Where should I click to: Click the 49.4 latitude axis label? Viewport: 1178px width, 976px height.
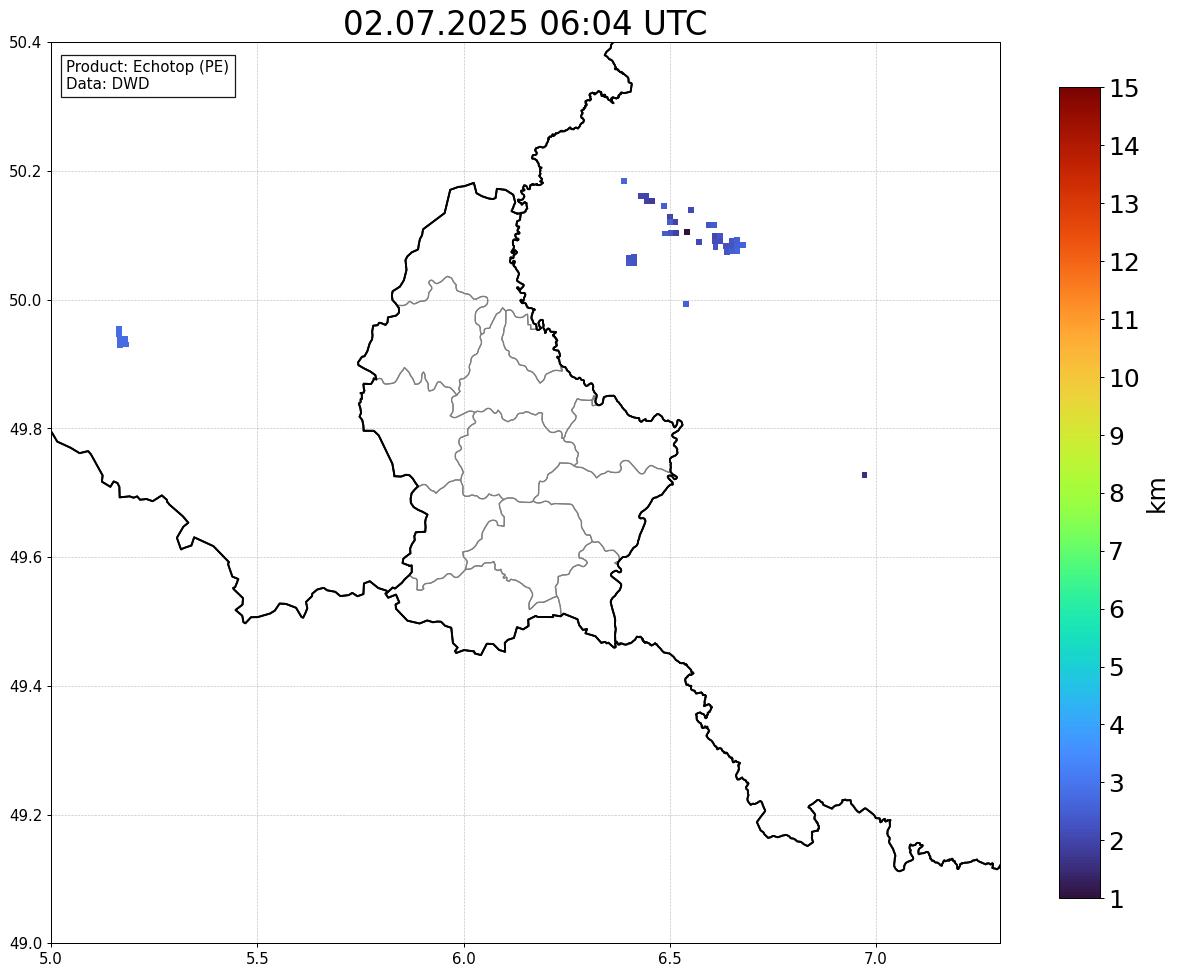click(x=25, y=687)
